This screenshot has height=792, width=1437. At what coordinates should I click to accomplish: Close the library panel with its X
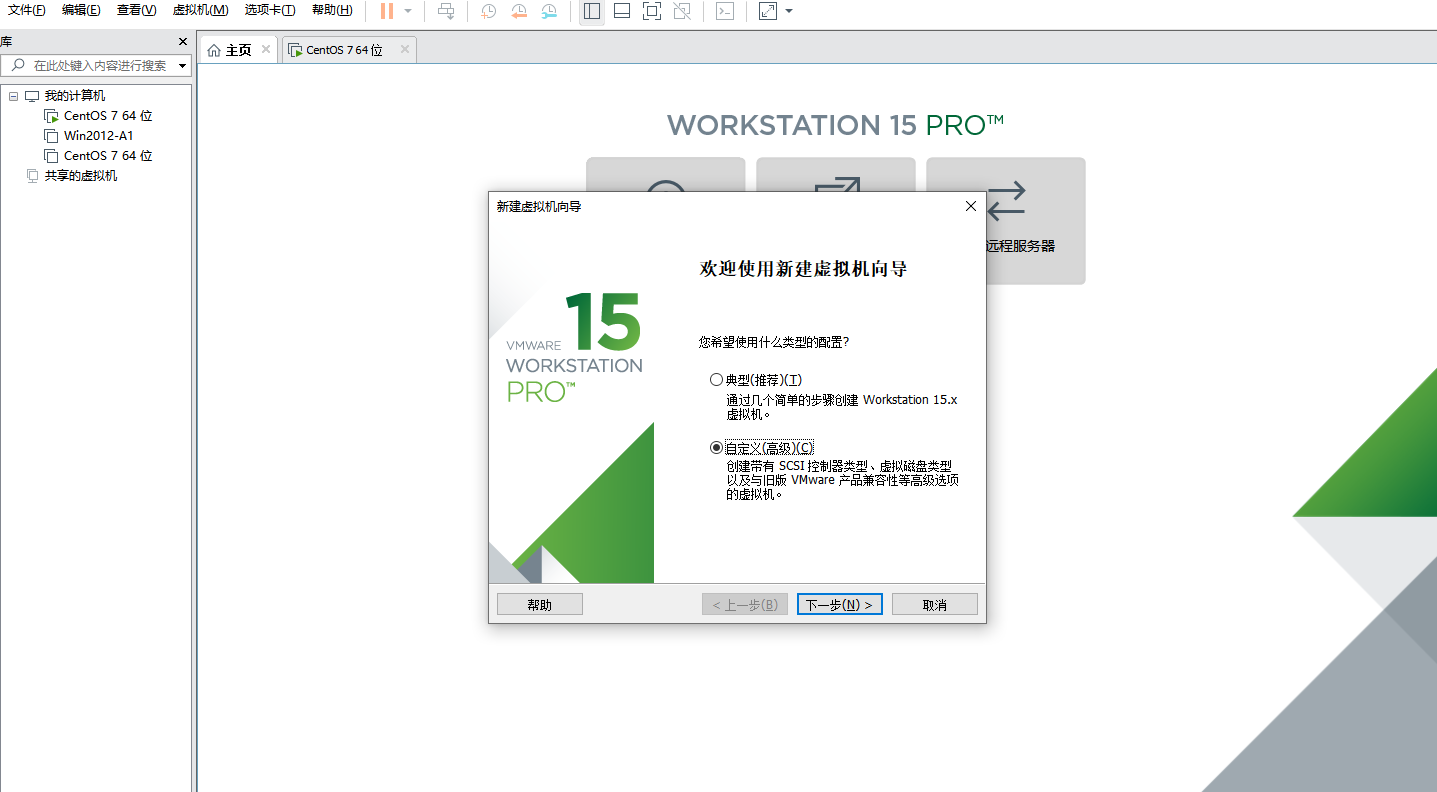coord(183,42)
